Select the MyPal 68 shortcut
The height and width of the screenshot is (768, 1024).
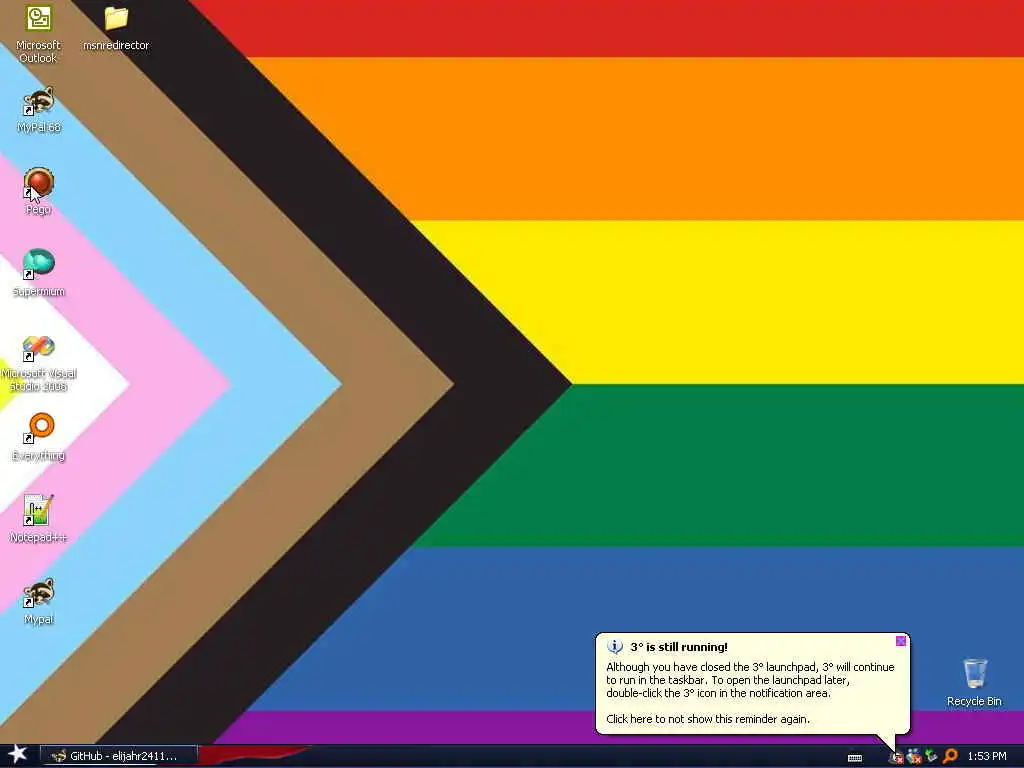coord(39,110)
